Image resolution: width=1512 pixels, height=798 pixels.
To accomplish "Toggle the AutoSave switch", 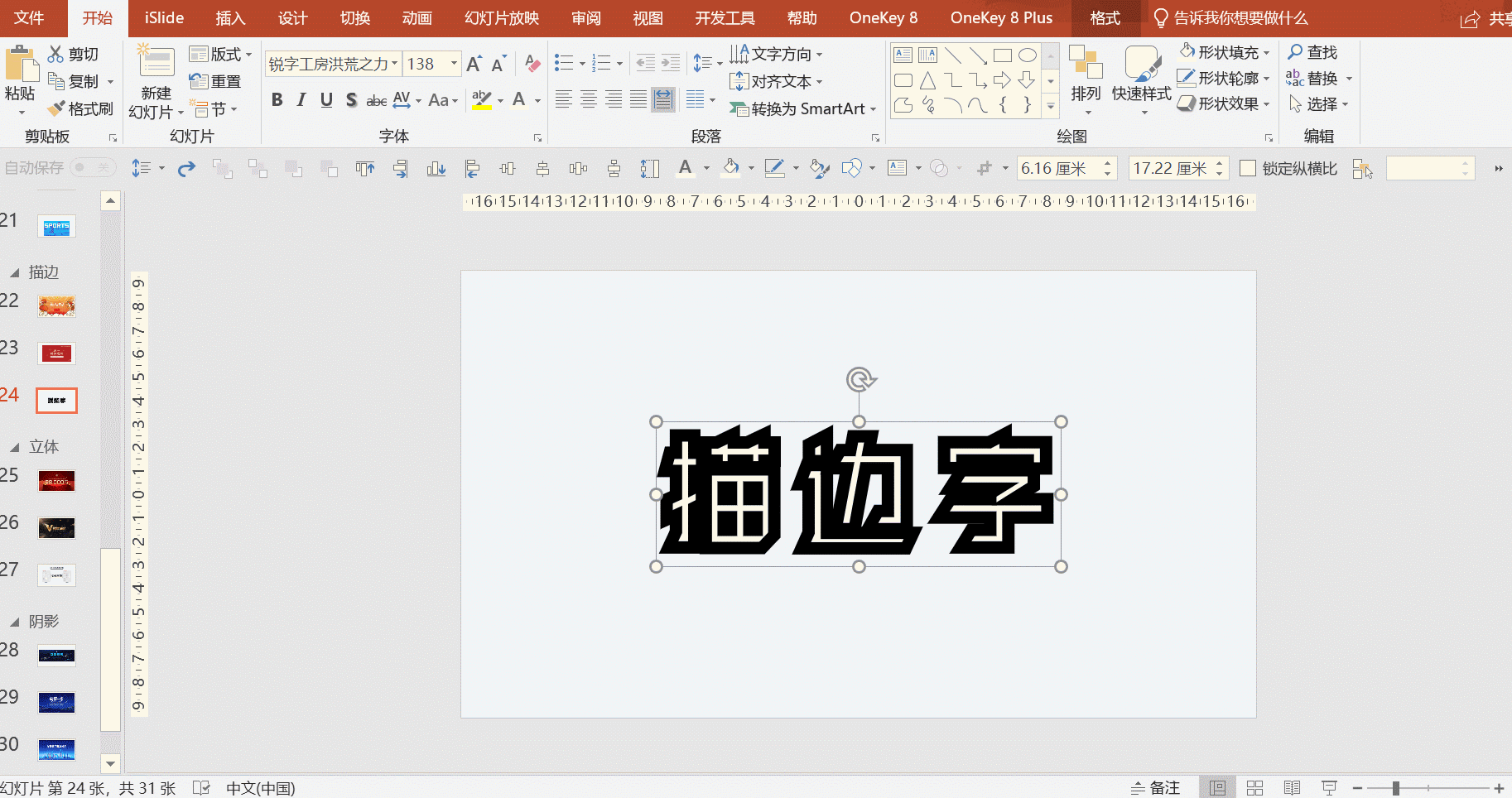I will click(91, 168).
